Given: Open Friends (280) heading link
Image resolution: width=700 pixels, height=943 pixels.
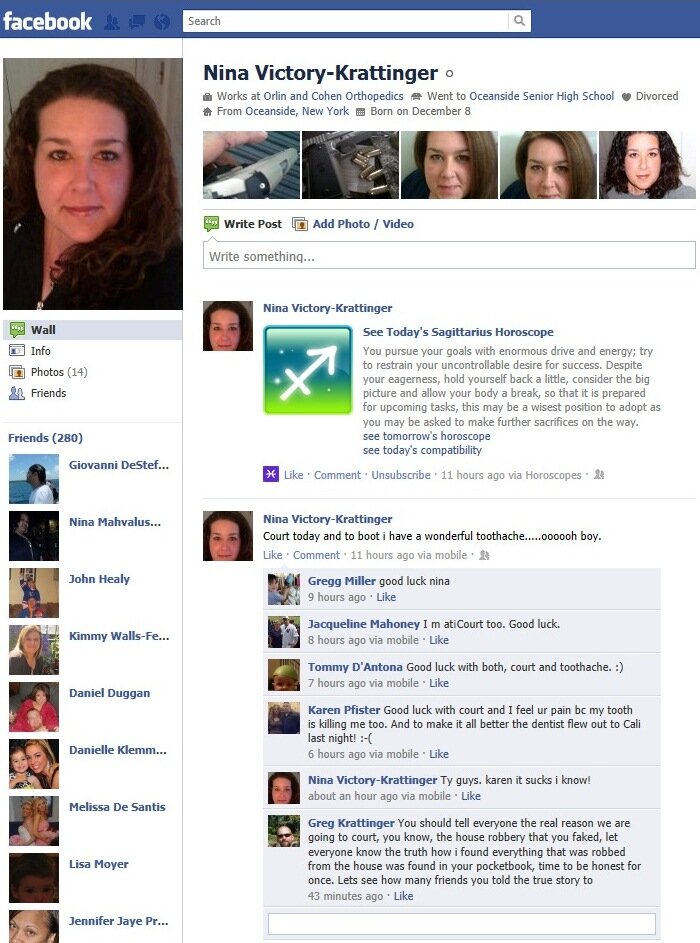Looking at the screenshot, I should 45,438.
